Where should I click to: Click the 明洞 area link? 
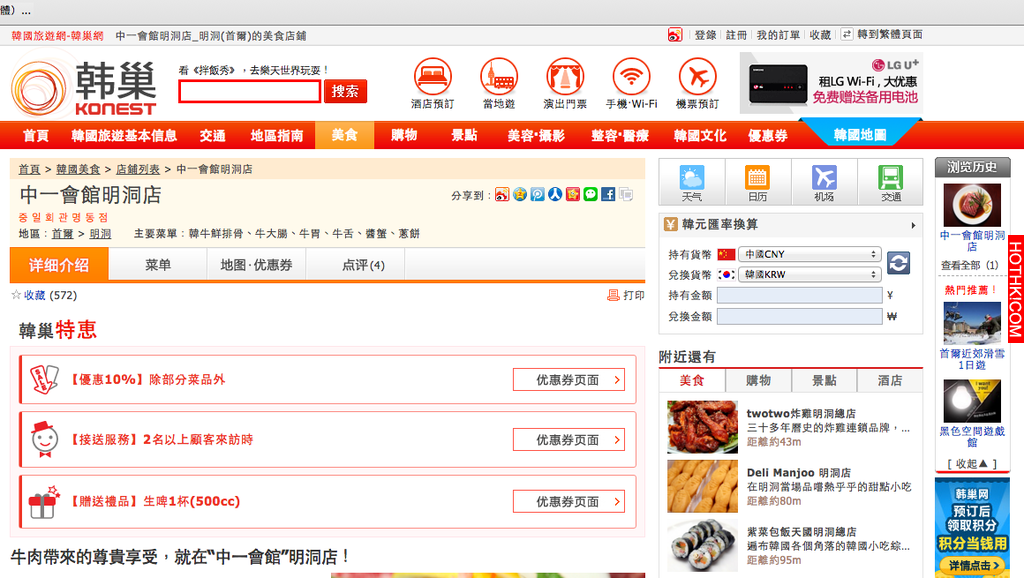100,233
